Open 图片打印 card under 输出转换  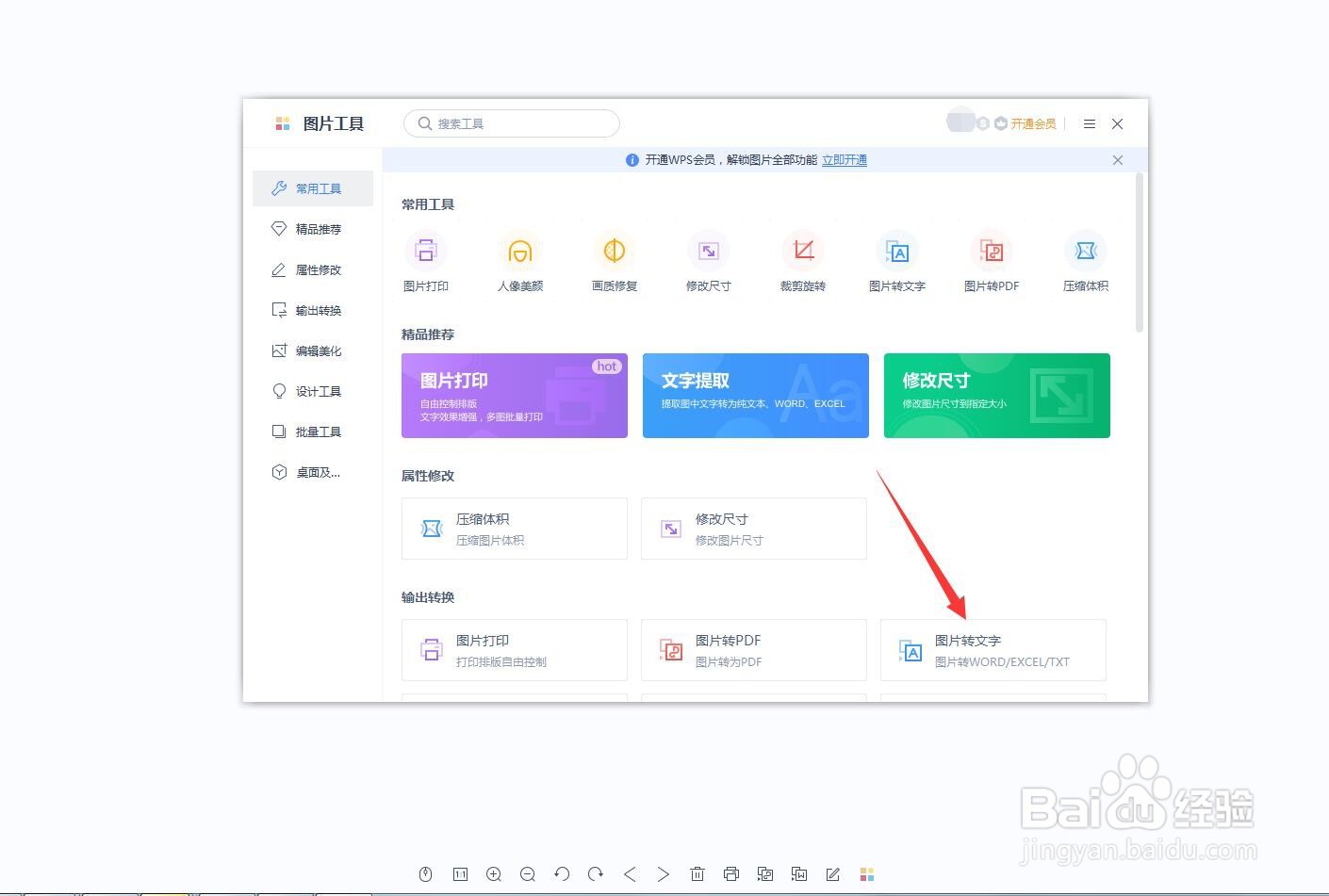[x=515, y=650]
